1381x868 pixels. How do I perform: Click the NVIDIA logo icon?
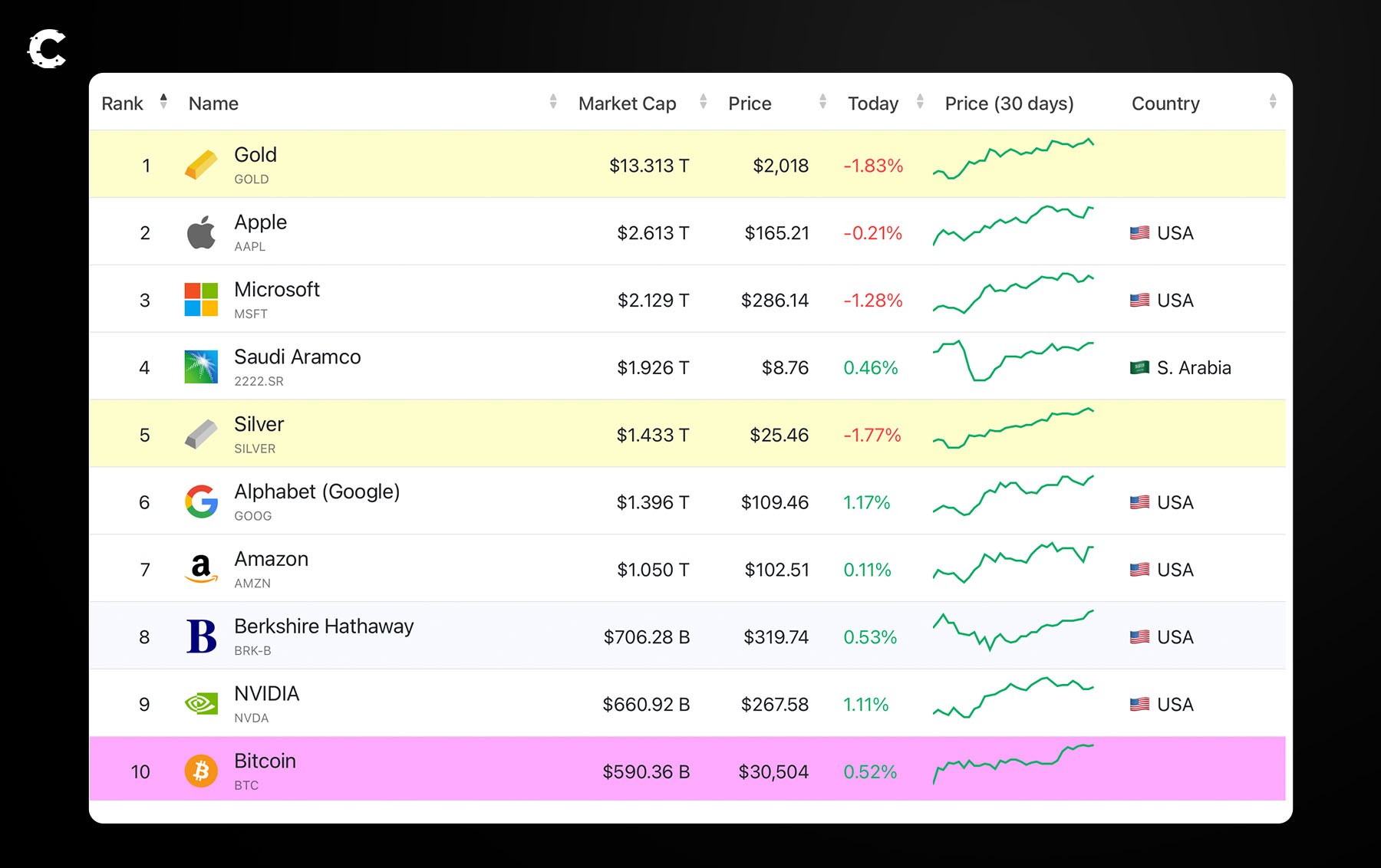pos(201,704)
